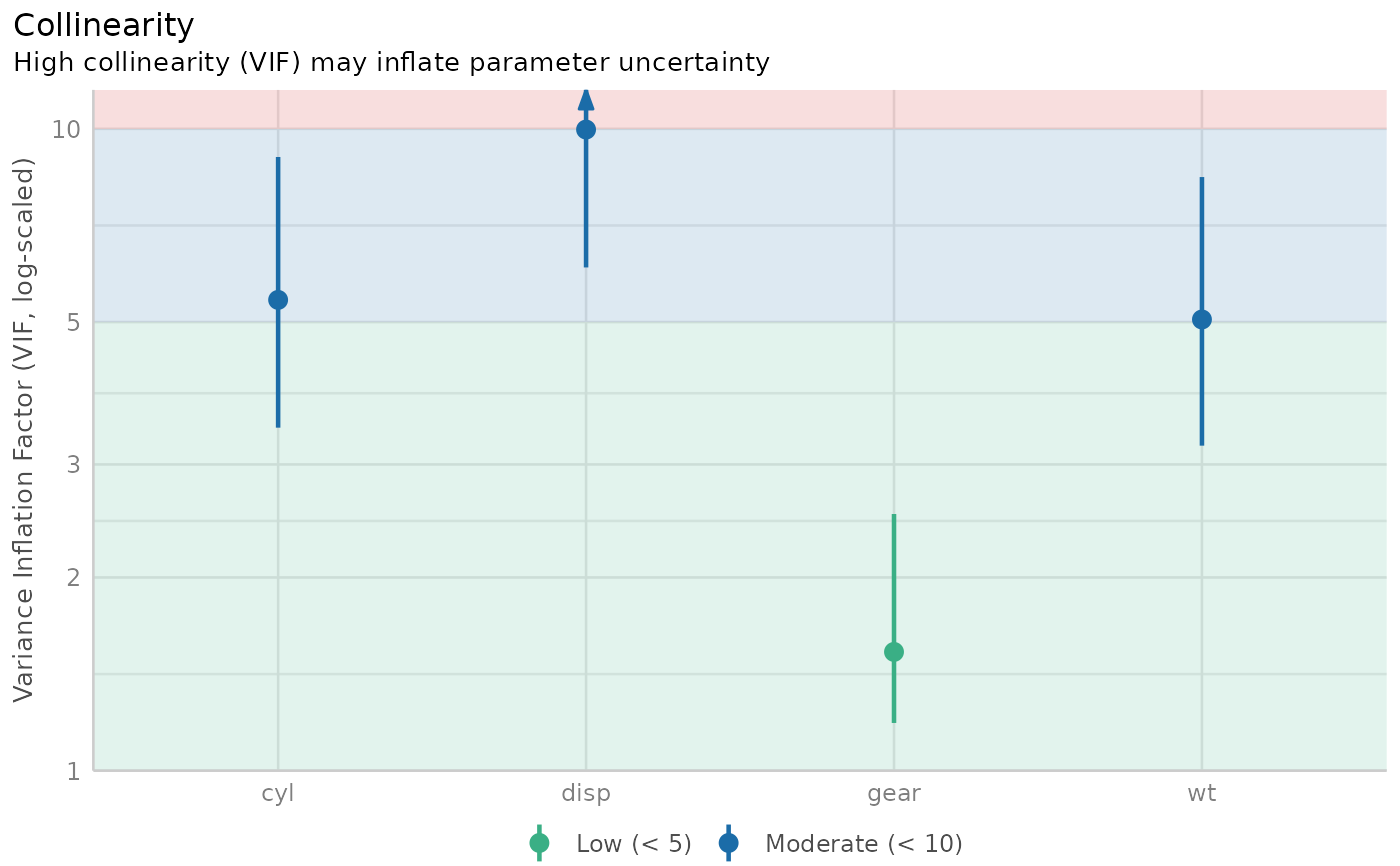
Task: Click the subtitle about parameter uncertainty
Action: (x=391, y=63)
